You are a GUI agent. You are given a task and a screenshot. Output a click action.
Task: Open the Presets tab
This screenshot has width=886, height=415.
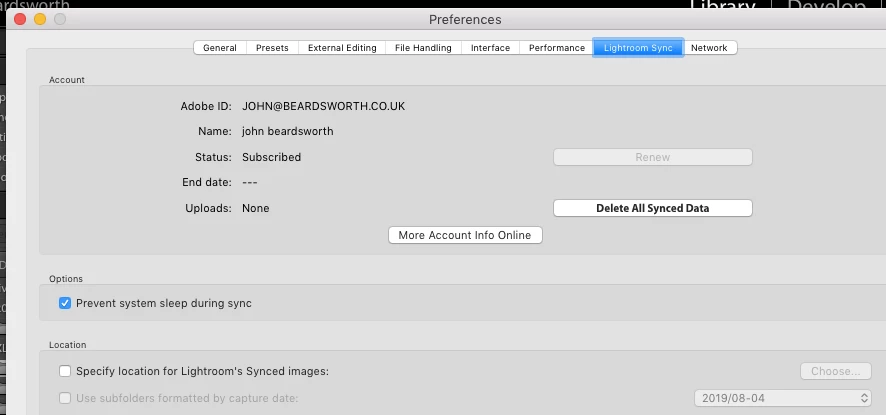point(272,48)
